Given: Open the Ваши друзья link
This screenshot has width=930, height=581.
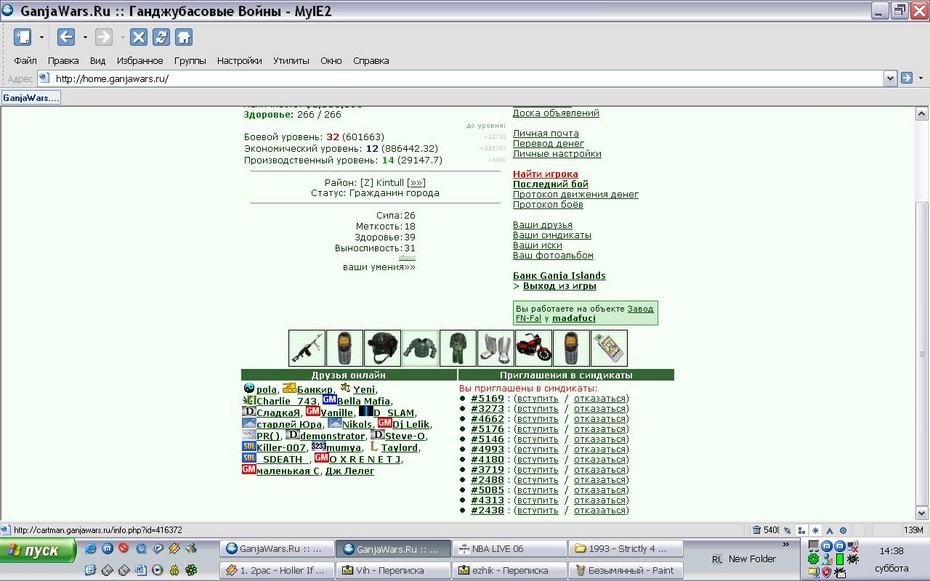Looking at the screenshot, I should [543, 225].
